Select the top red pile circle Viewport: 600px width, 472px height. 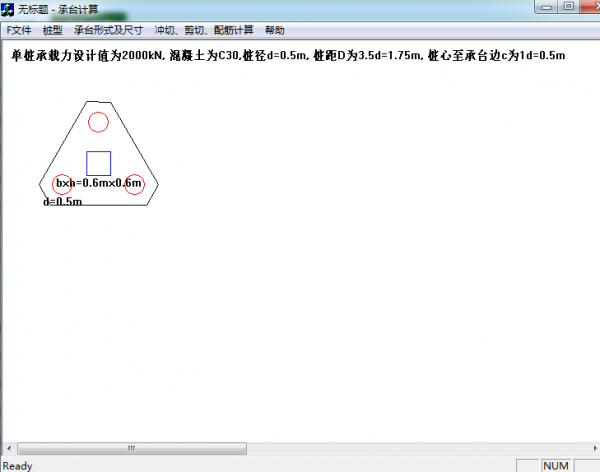(98, 122)
